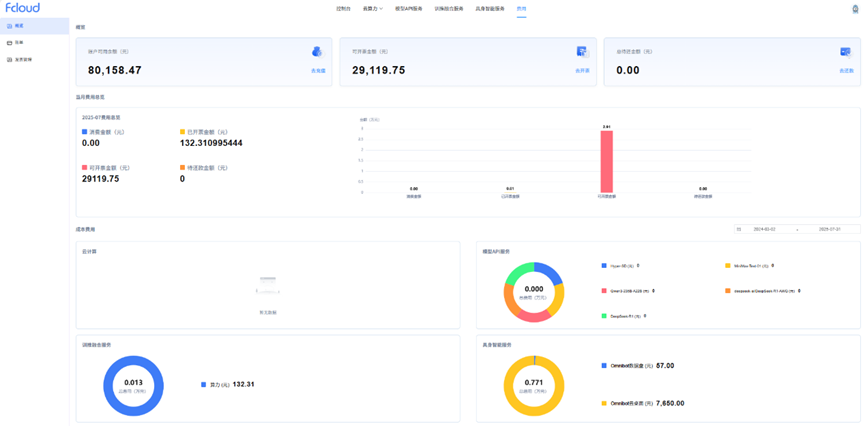Click the Fcloud logo

pos(23,8)
